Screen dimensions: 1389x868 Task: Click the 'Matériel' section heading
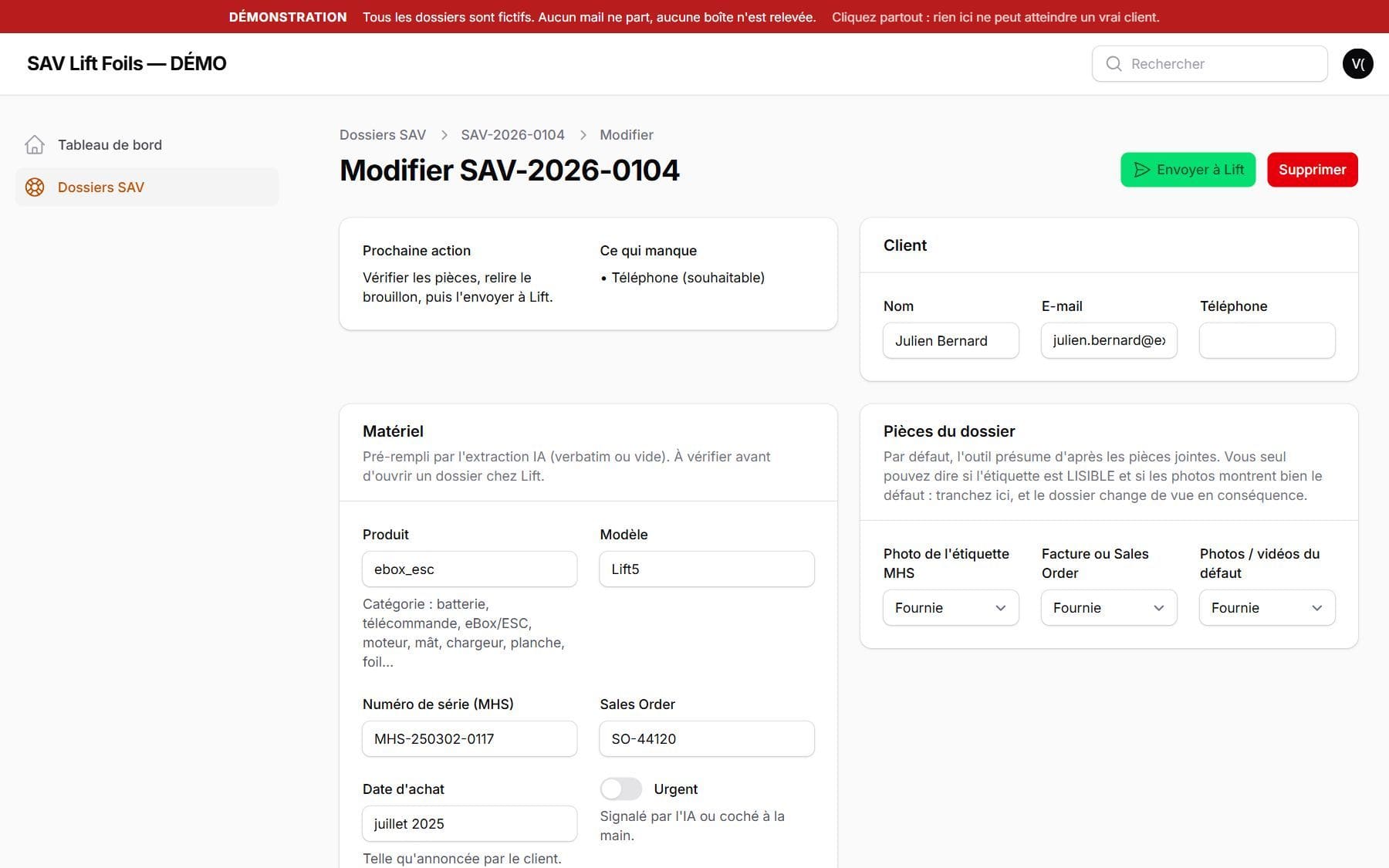393,431
